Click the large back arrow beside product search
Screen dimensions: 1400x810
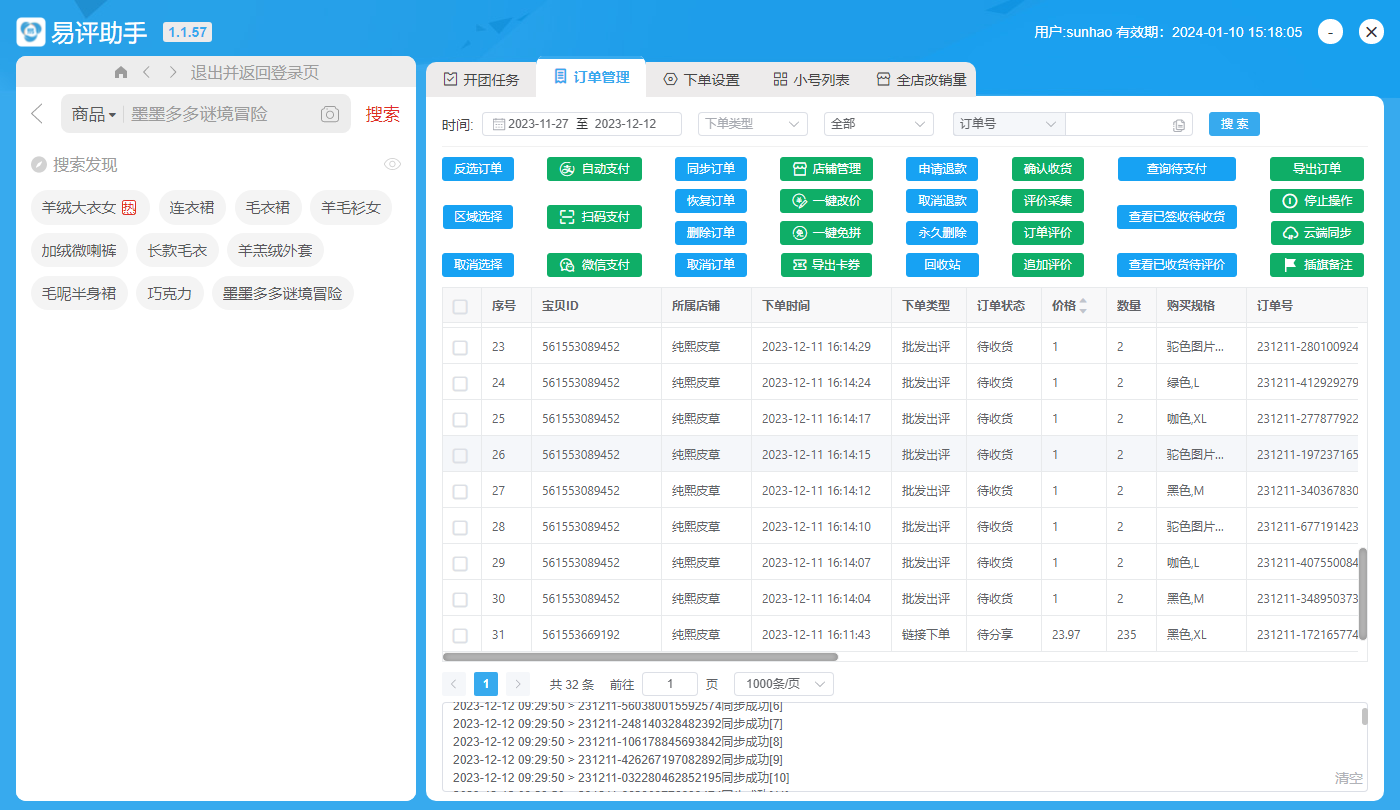pos(37,114)
